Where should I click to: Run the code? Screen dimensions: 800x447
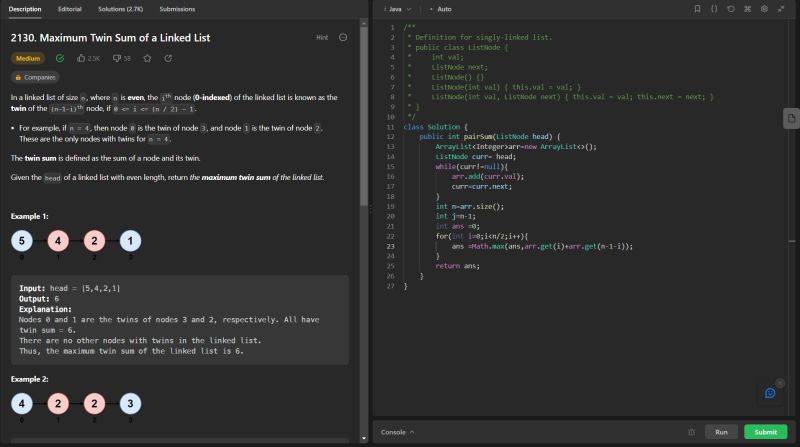coord(721,432)
